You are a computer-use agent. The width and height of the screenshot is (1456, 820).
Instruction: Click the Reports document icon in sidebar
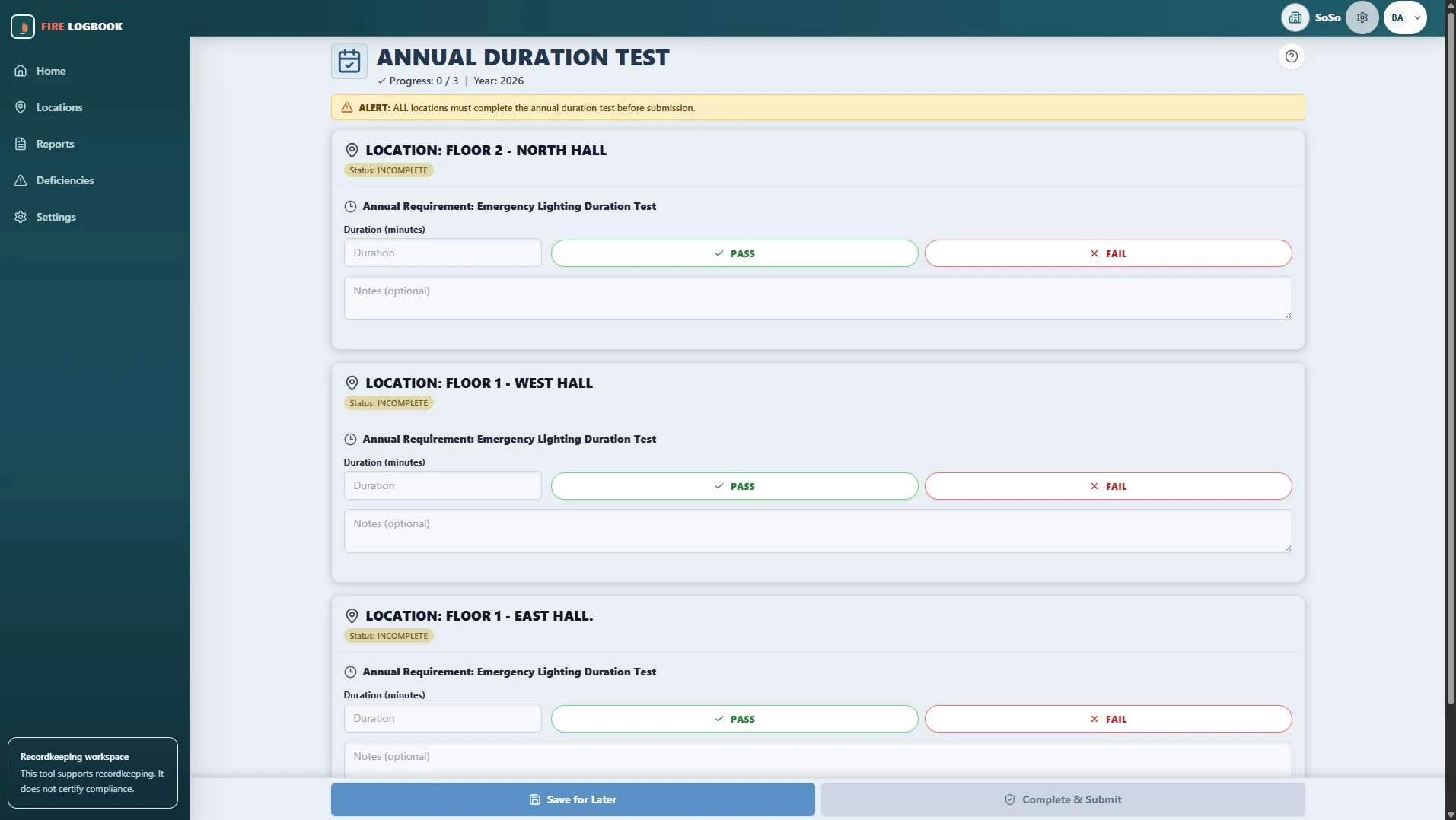(x=21, y=144)
